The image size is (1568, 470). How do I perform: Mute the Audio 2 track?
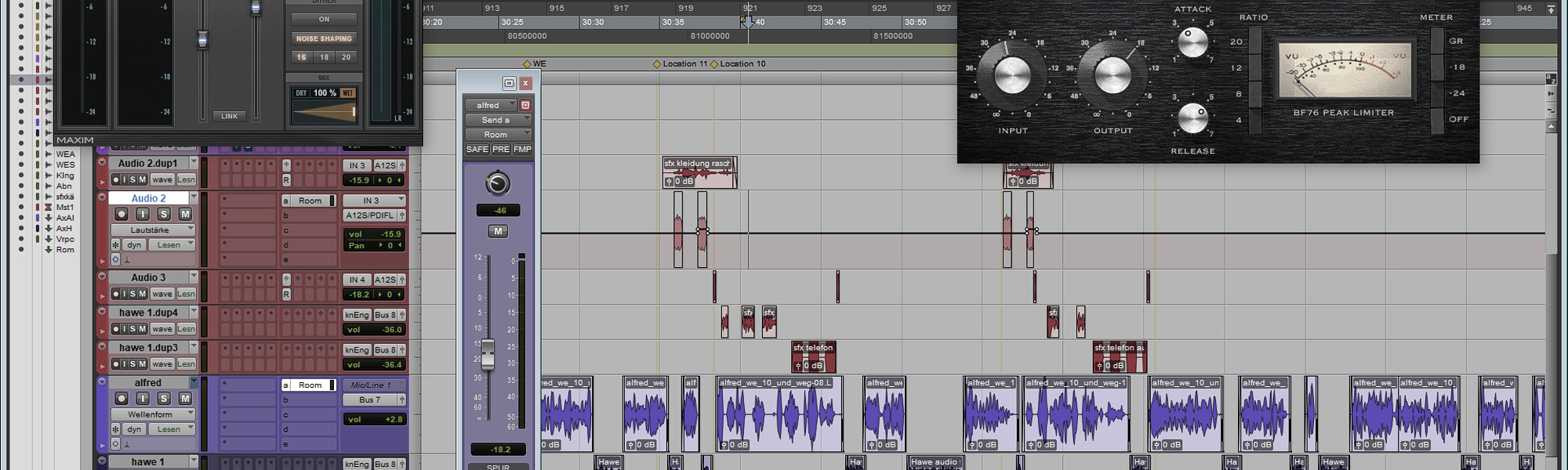click(185, 214)
